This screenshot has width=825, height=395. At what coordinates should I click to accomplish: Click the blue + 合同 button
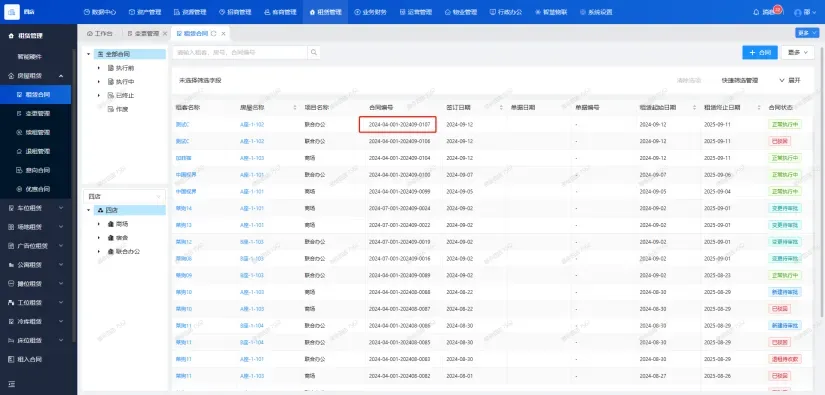760,52
